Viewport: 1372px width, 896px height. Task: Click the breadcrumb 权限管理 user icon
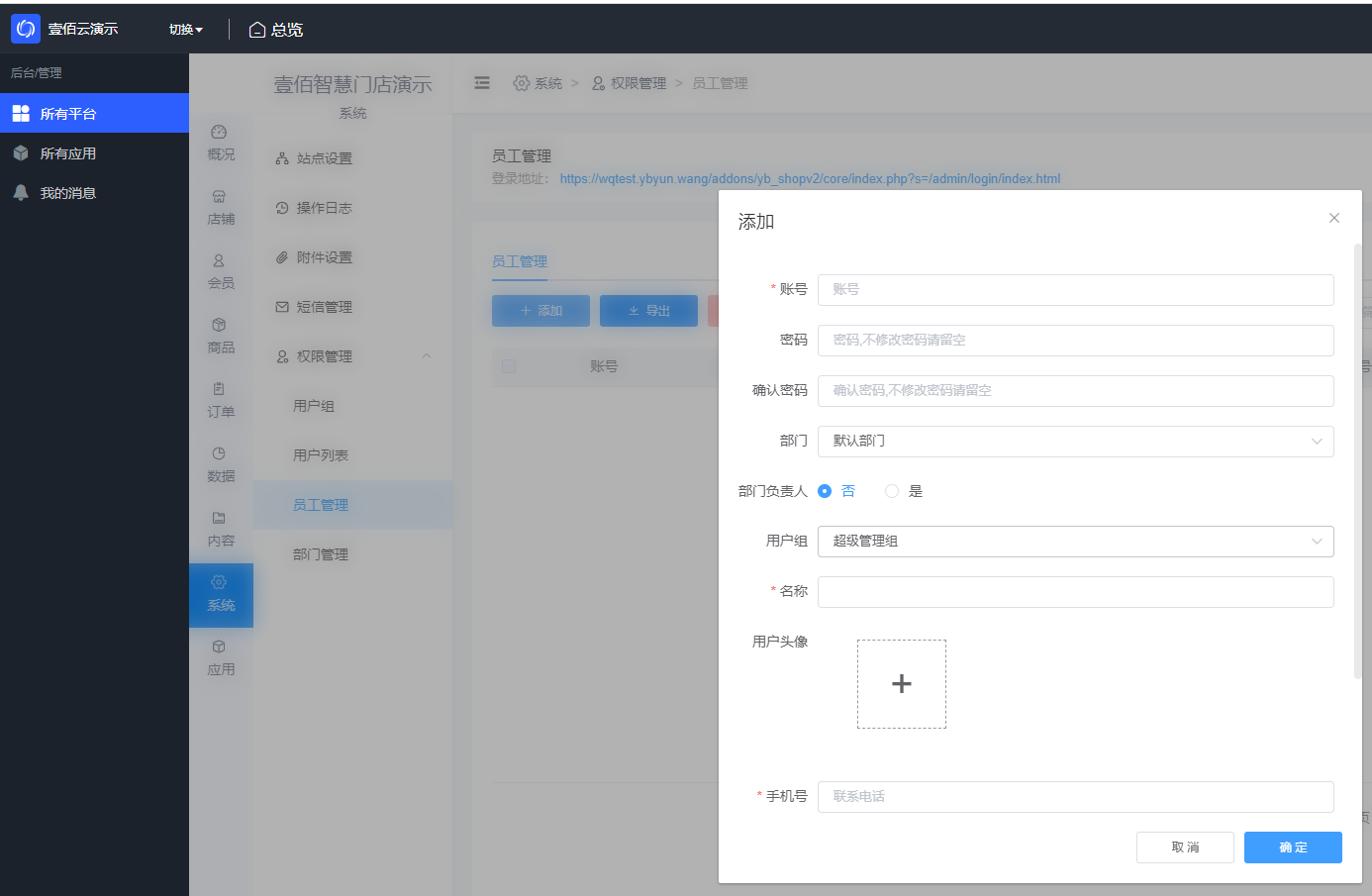pyautogui.click(x=599, y=83)
